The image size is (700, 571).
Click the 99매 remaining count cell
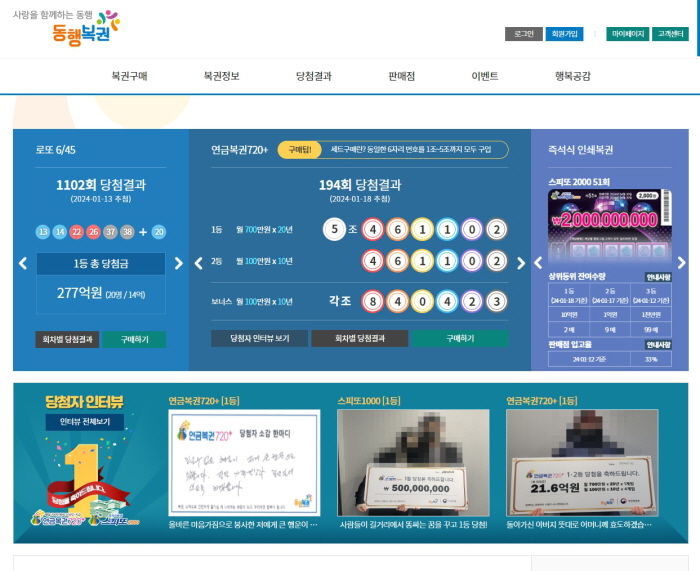click(x=651, y=330)
